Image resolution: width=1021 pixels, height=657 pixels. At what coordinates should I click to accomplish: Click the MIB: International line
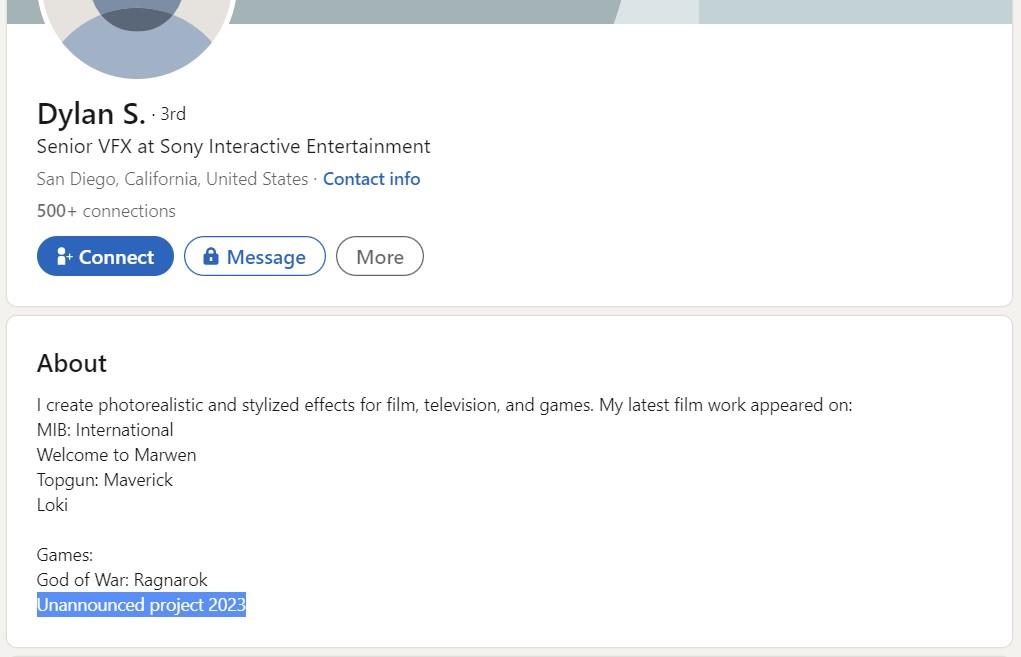point(105,430)
